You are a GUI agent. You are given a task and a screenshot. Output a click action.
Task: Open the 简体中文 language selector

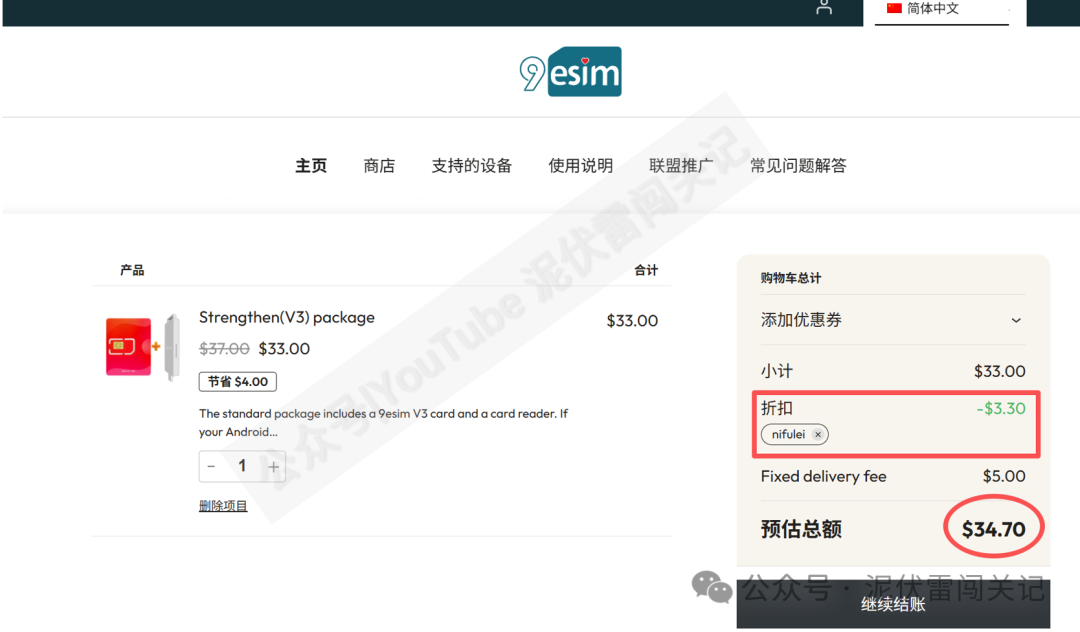[x=942, y=10]
